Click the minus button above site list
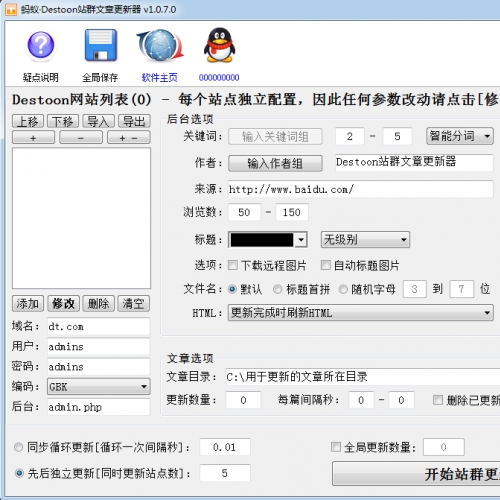The height and width of the screenshot is (500, 500). [81, 138]
